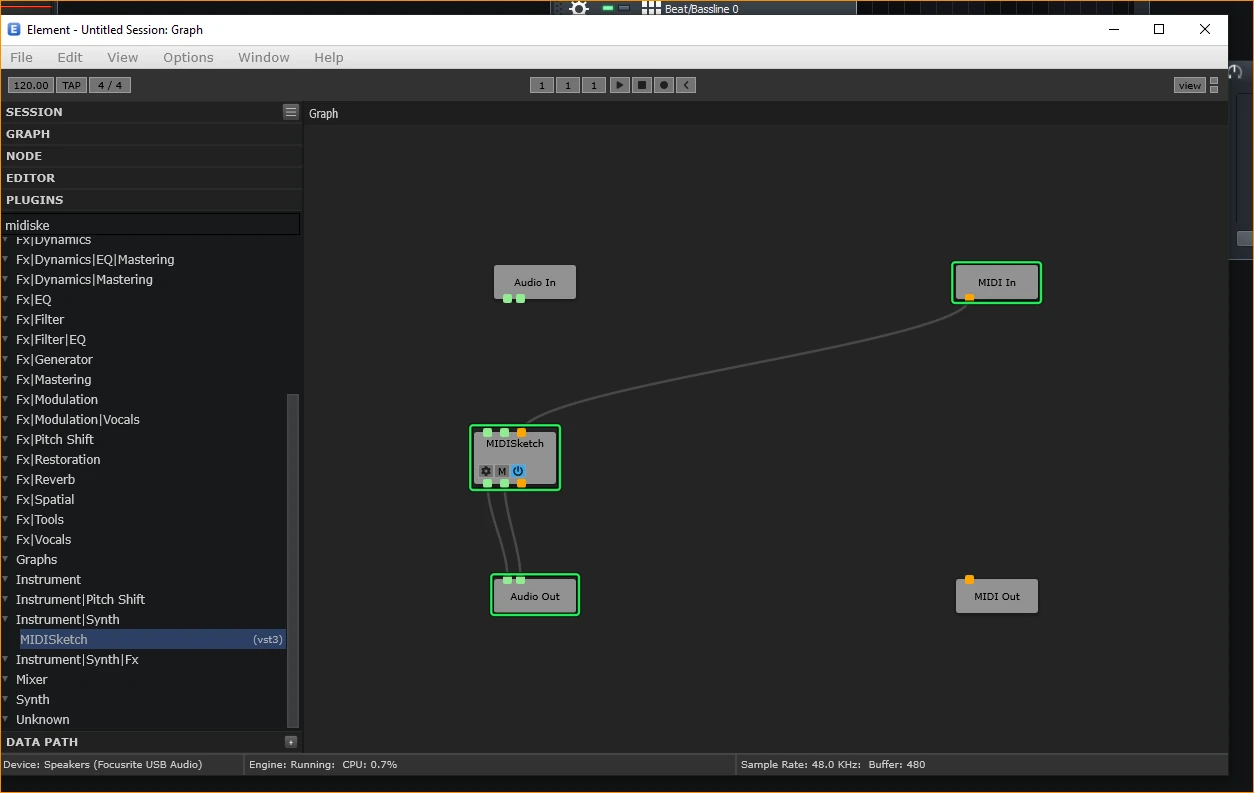This screenshot has height=793, width=1254.
Task: Open MIDISketch node settings gear icon
Action: pos(486,471)
